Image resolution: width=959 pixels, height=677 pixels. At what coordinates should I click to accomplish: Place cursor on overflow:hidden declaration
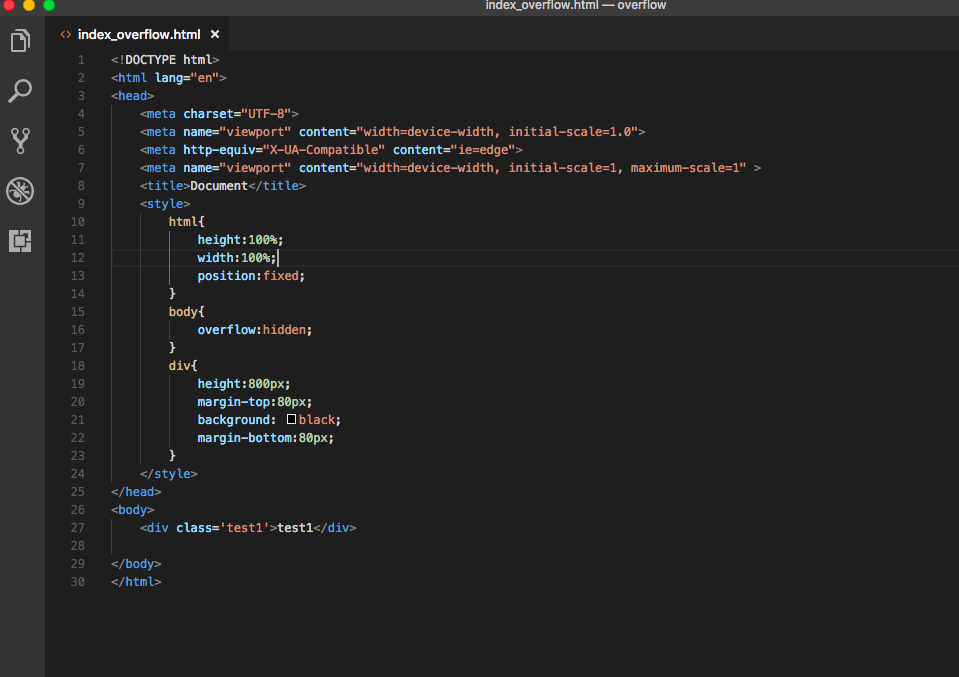[x=254, y=330]
